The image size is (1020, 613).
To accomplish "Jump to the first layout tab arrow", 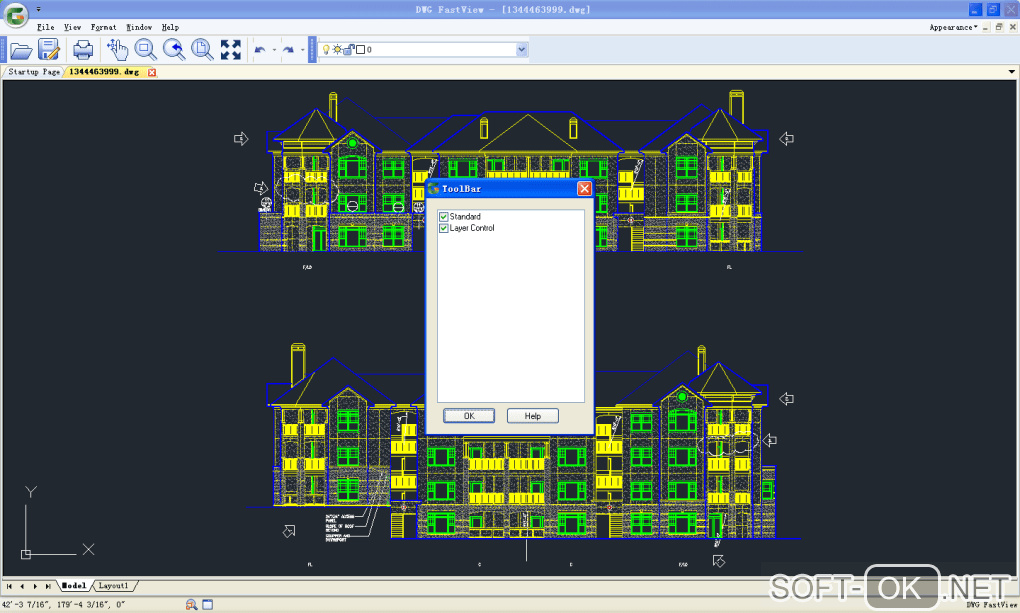I will click(9, 586).
